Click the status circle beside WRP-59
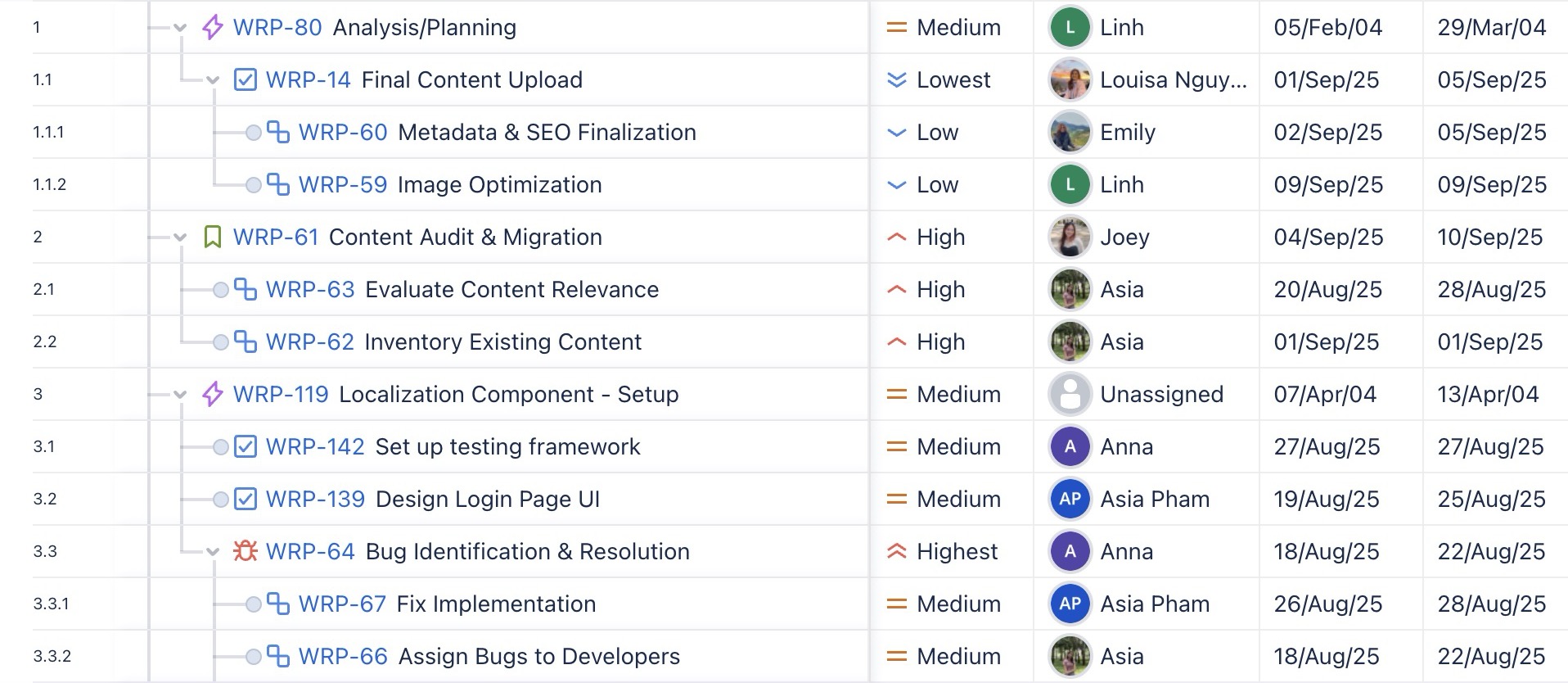The height and width of the screenshot is (683, 1568). pos(254,185)
